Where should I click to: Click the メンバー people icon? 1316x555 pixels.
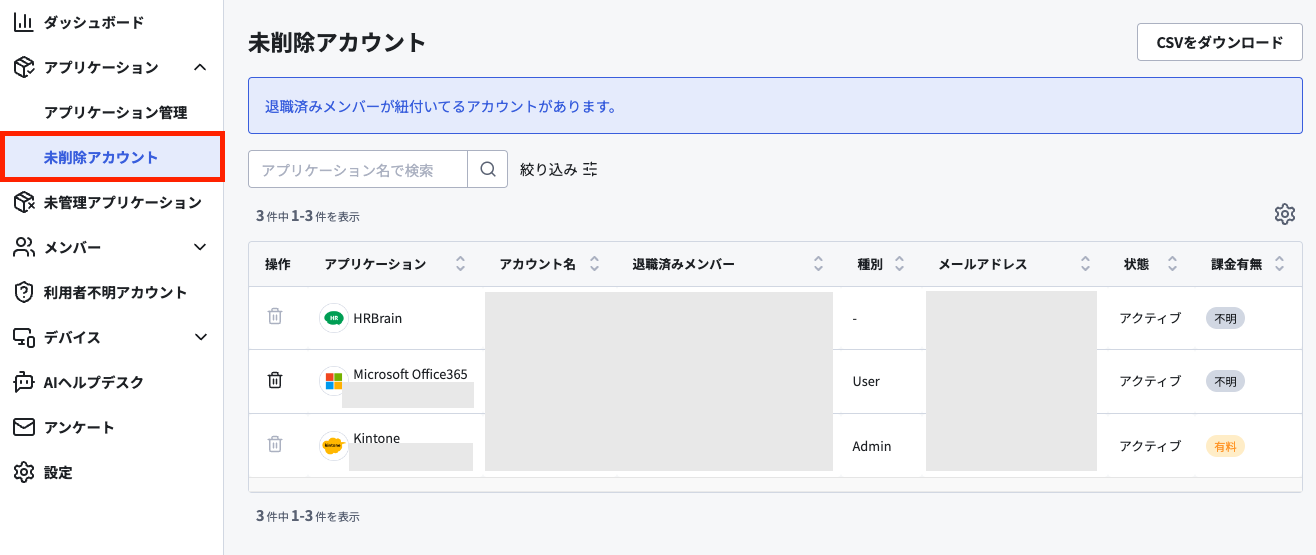pos(24,247)
